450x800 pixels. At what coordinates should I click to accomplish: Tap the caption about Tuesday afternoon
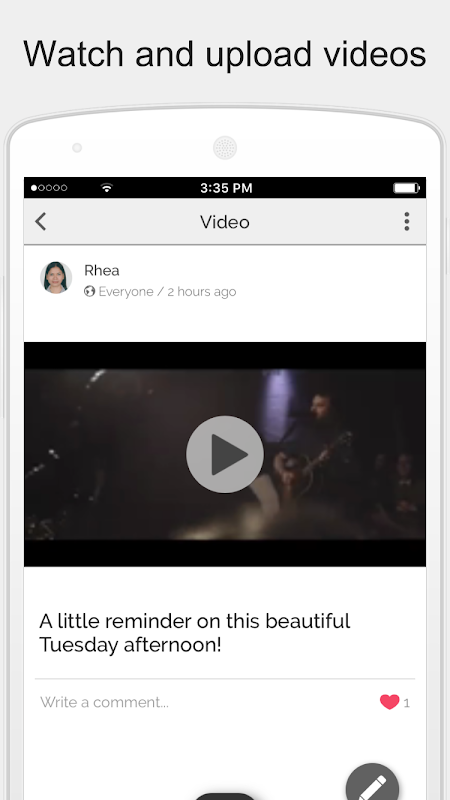[195, 633]
